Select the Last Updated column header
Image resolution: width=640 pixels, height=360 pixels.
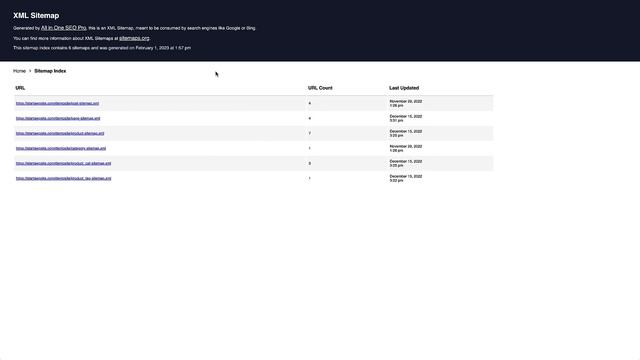coord(404,88)
